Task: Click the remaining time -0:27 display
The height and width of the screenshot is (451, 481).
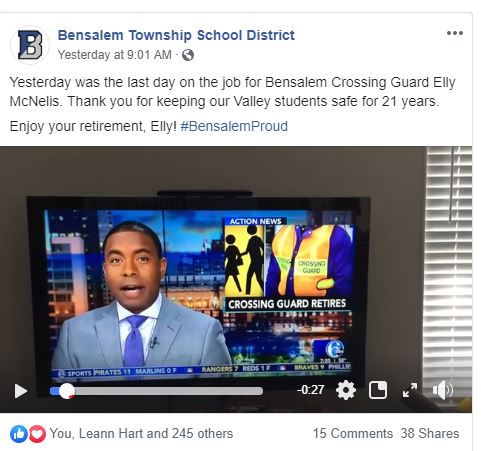Action: [310, 390]
